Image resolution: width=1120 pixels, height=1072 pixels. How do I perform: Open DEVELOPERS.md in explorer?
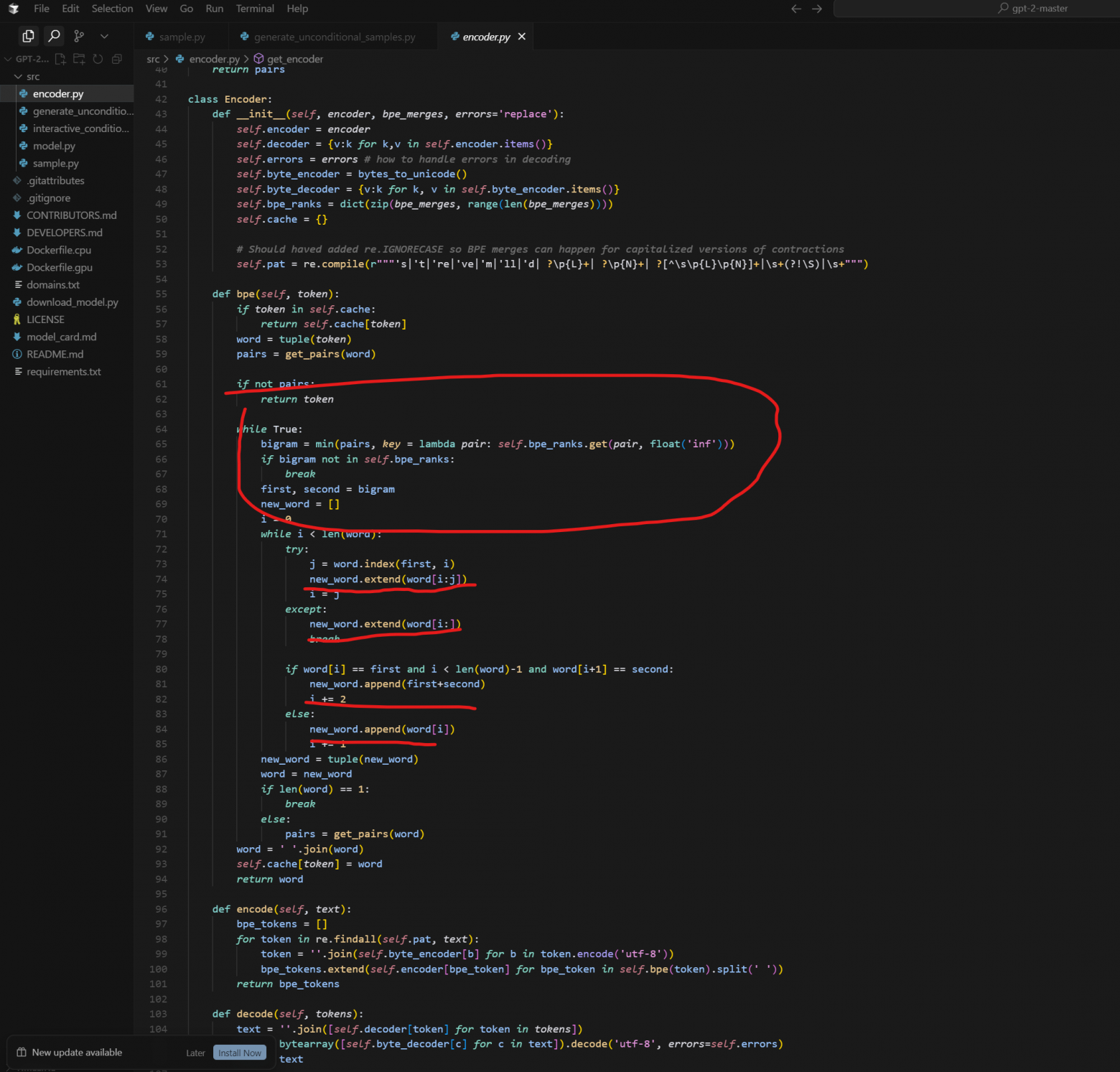pos(67,233)
